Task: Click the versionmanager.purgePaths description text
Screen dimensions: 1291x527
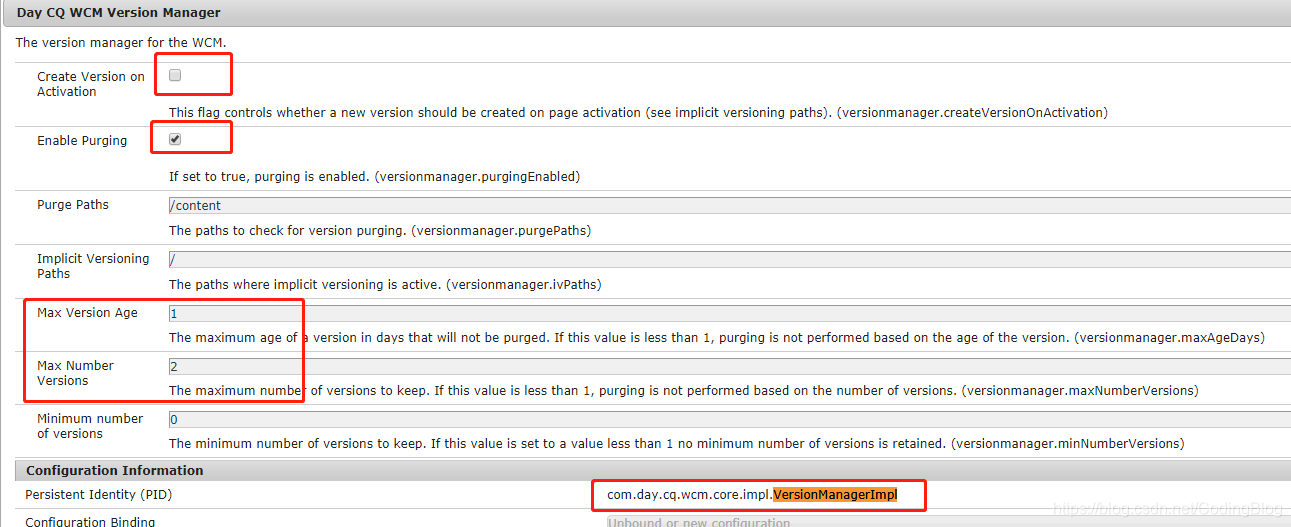Action: coord(380,231)
